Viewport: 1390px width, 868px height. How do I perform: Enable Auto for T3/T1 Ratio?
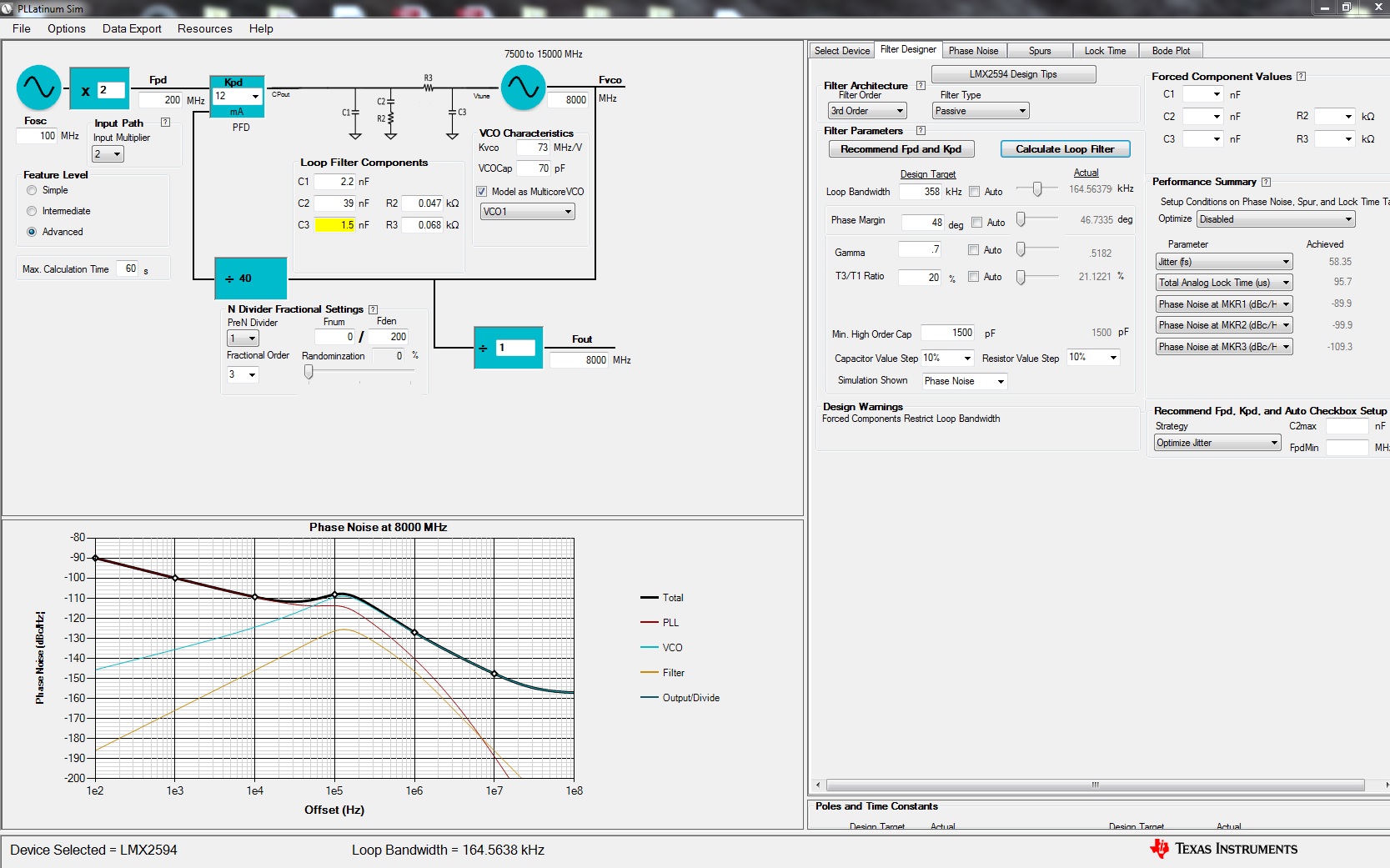click(x=973, y=277)
